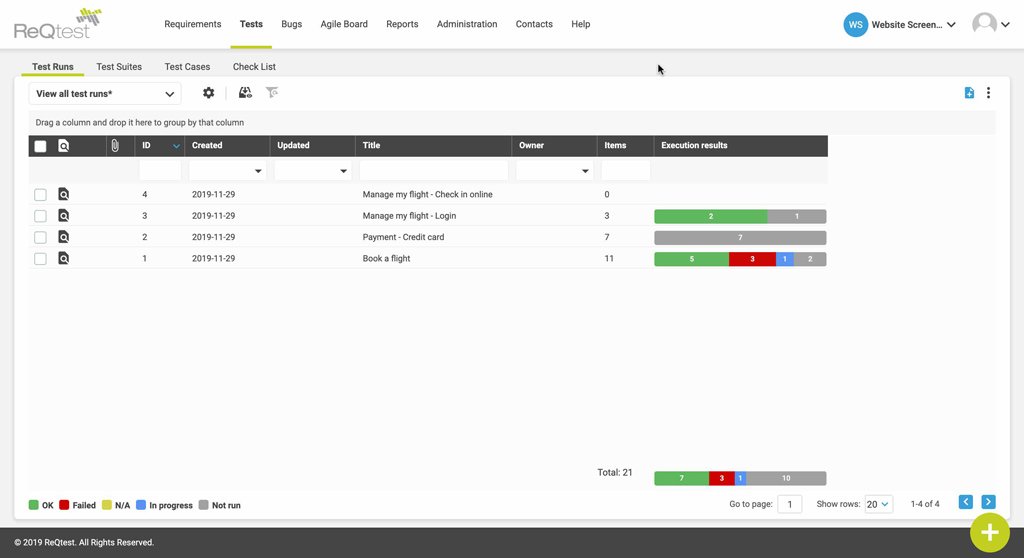Sort by the Updated column header
Screen dimensions: 1024x558
(x=293, y=146)
